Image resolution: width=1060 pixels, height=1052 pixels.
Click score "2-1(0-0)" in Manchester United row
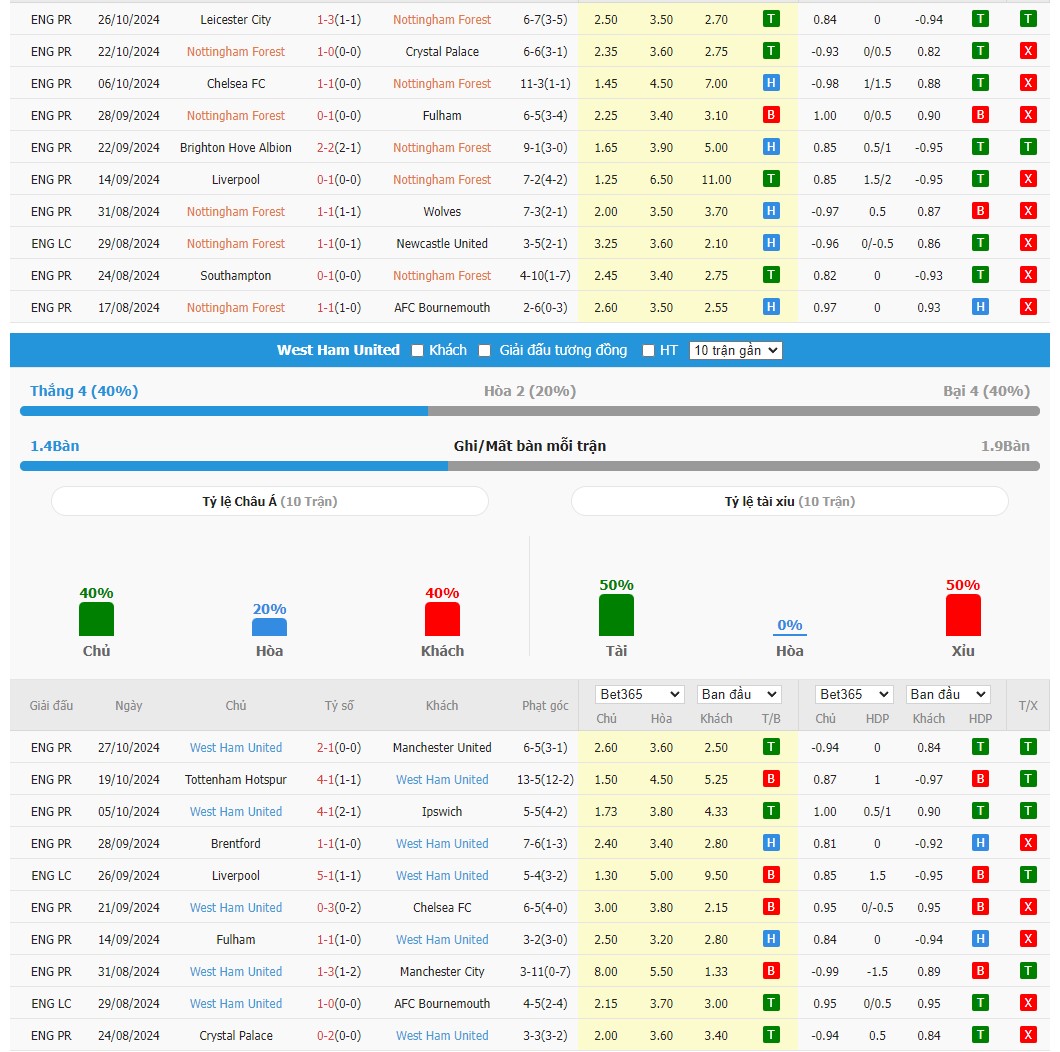tap(339, 748)
